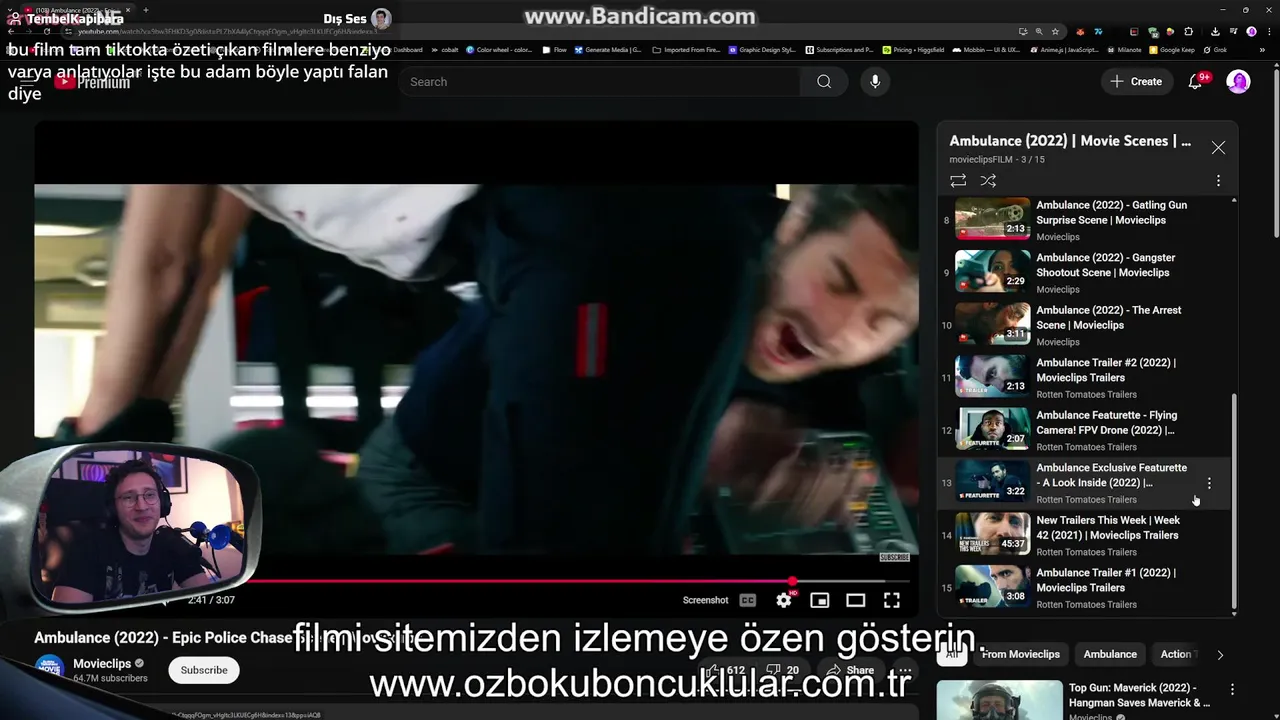Open a new browser tab

146,10
